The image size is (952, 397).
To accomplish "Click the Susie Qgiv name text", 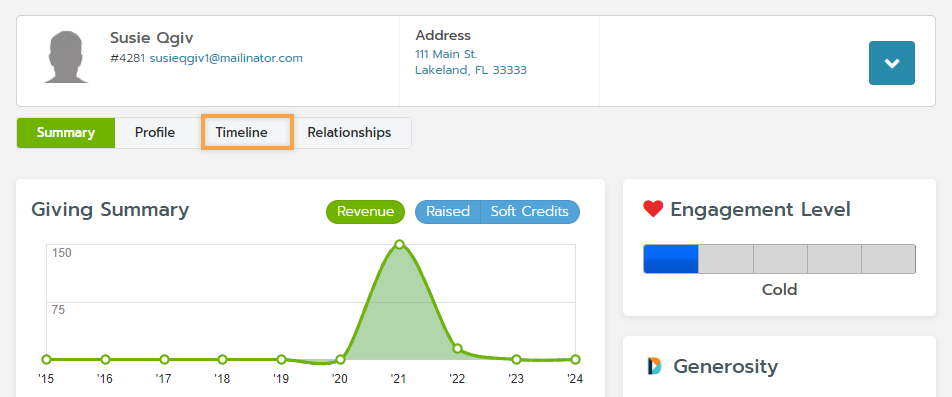I will [151, 38].
